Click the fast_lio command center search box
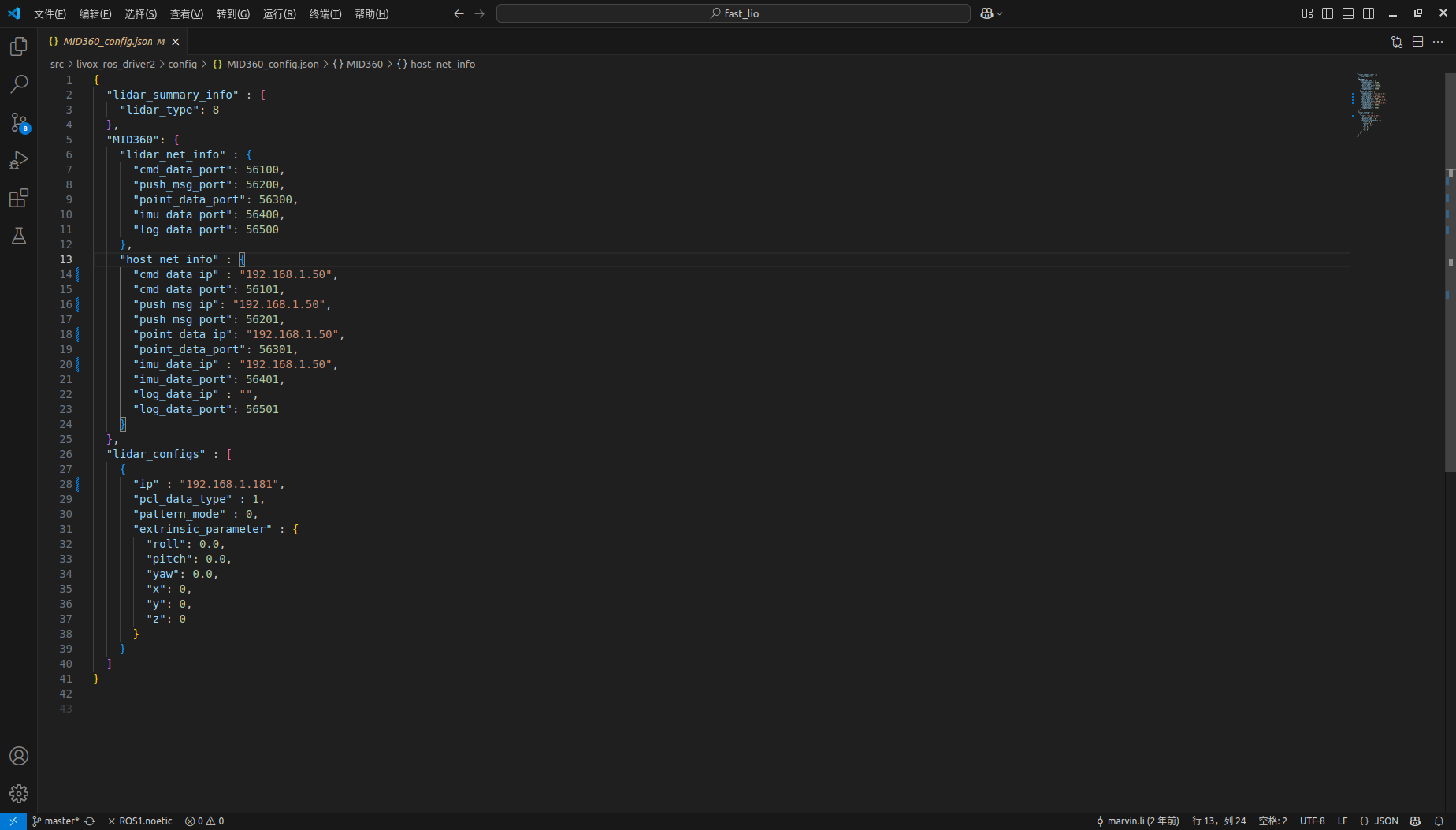 coord(733,13)
